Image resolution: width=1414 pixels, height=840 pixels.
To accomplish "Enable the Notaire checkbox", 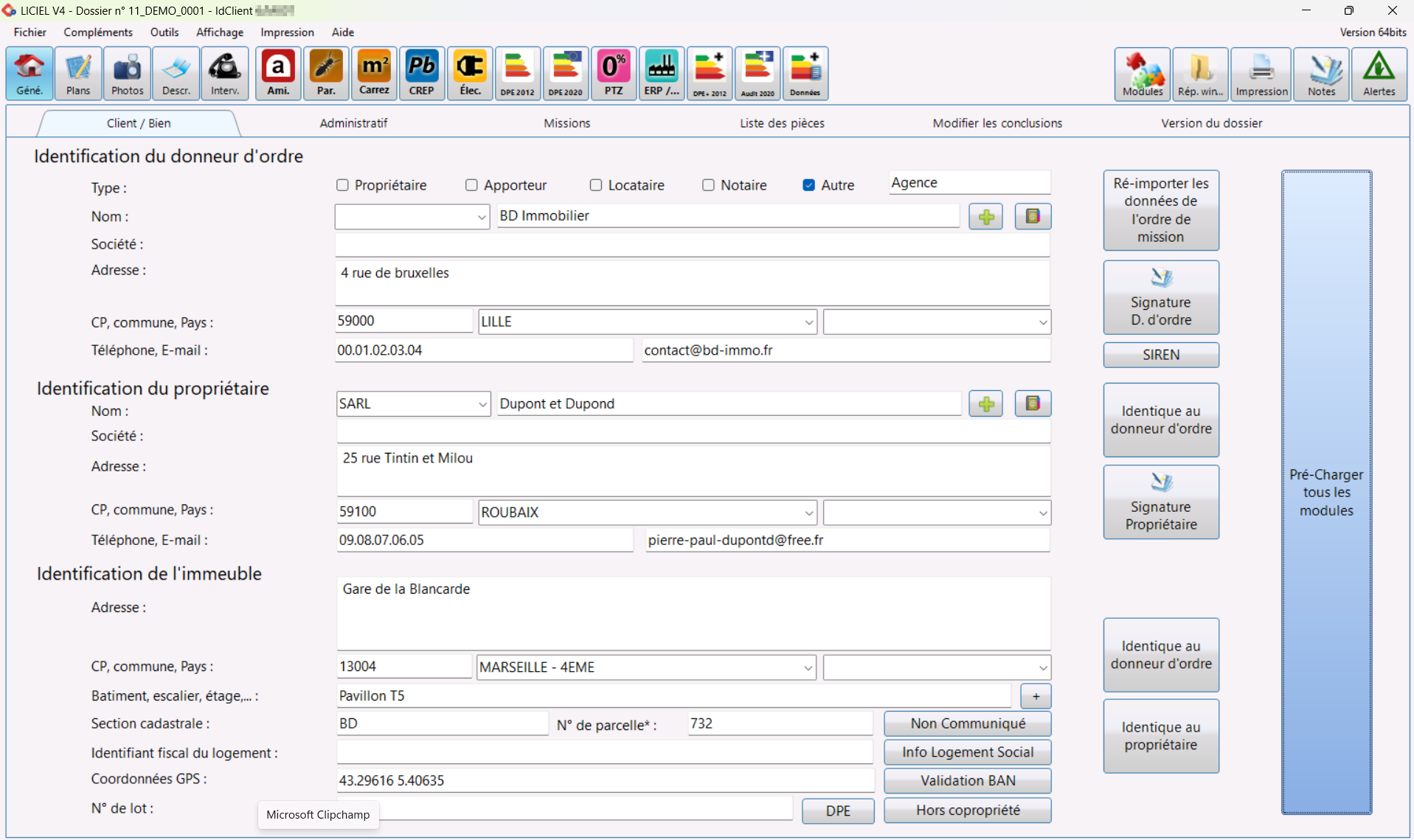I will pos(708,185).
